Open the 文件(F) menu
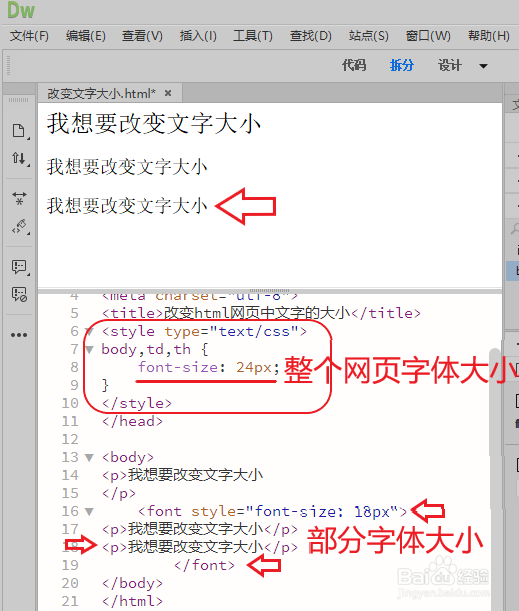The height and width of the screenshot is (611, 519). coord(29,36)
